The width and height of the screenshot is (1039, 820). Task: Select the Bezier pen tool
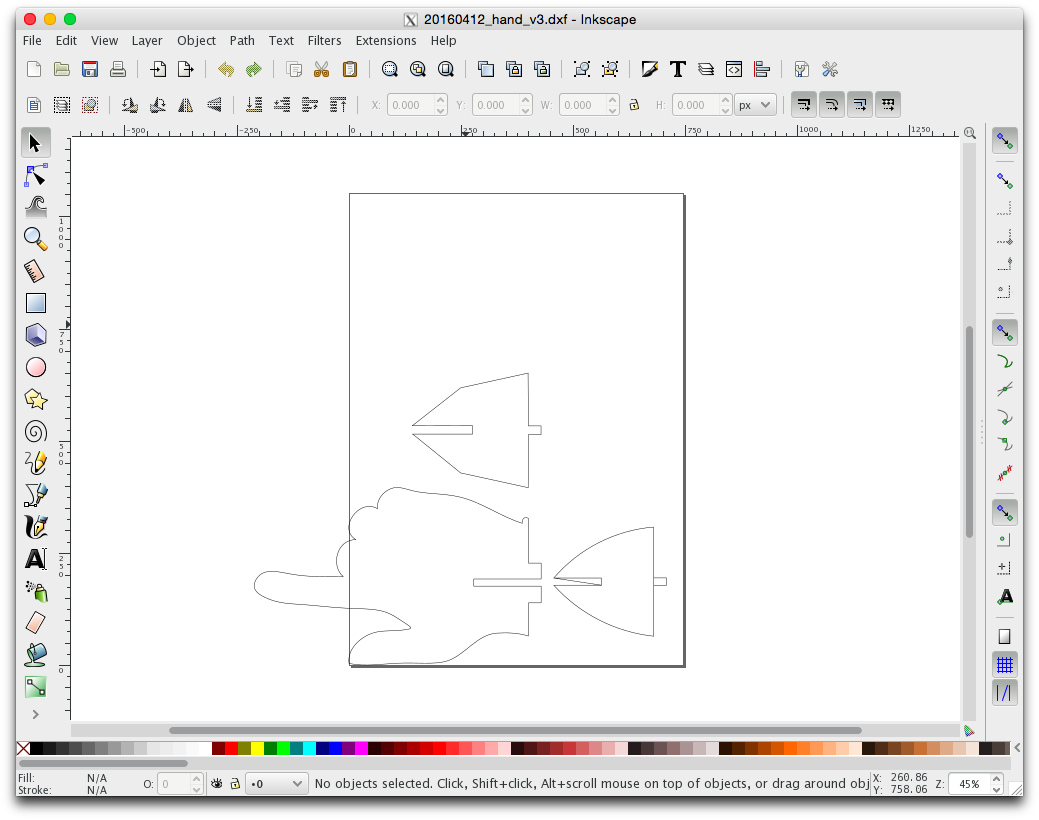coord(35,495)
